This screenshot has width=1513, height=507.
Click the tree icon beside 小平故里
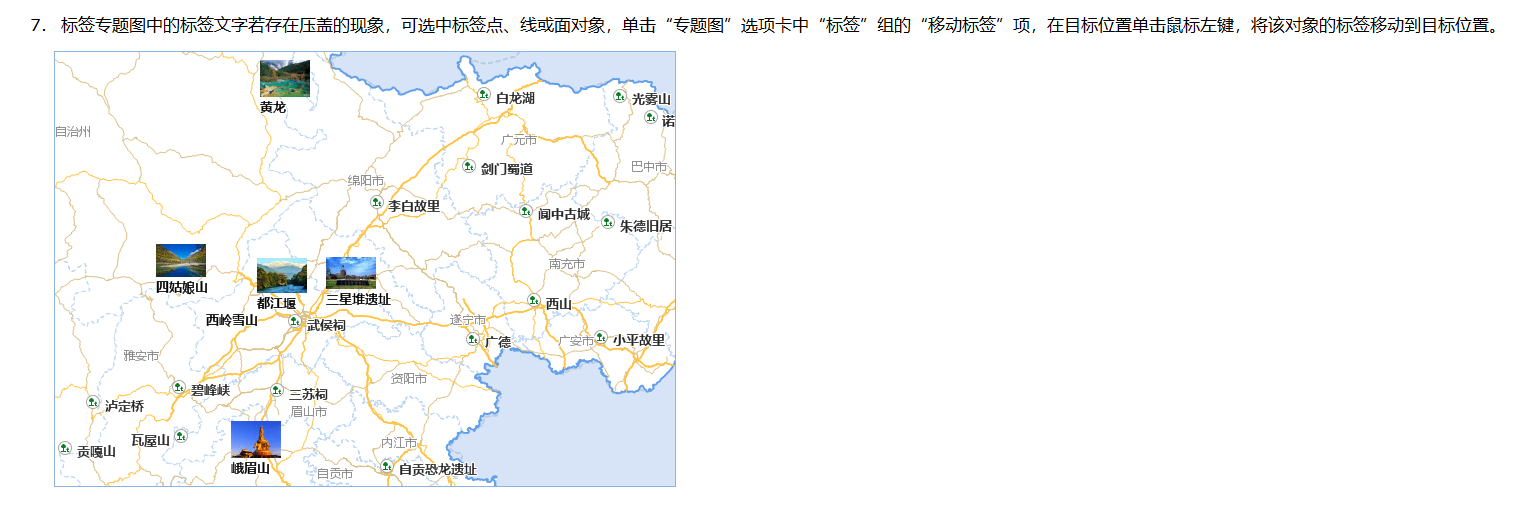coord(600,337)
